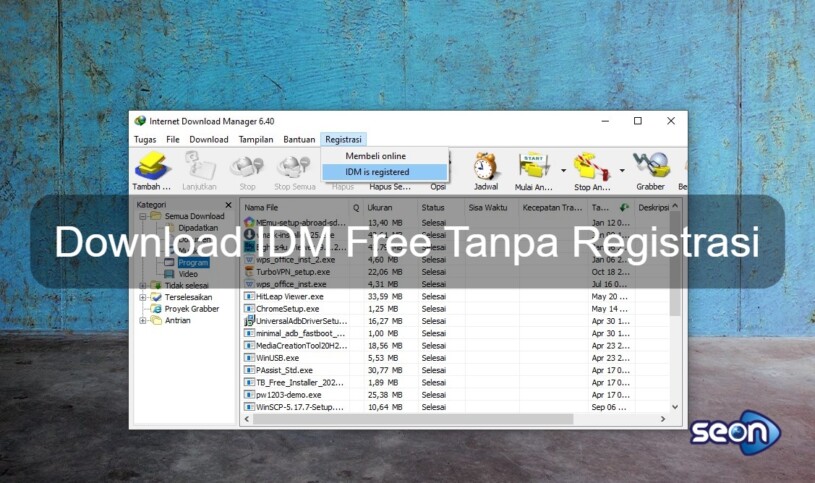
Task: Click the Tidak selesai folder icon
Action: (156, 285)
